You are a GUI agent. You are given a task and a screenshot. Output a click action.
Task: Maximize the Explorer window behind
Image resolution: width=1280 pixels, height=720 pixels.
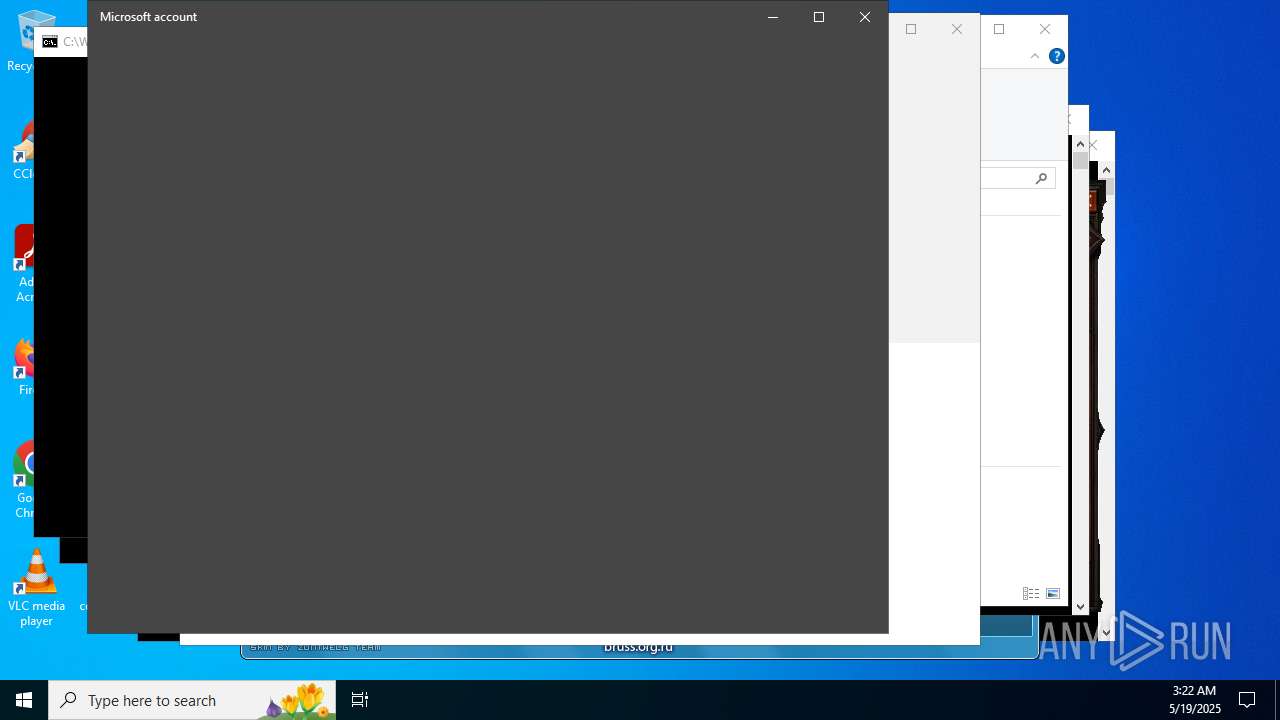coord(999,29)
